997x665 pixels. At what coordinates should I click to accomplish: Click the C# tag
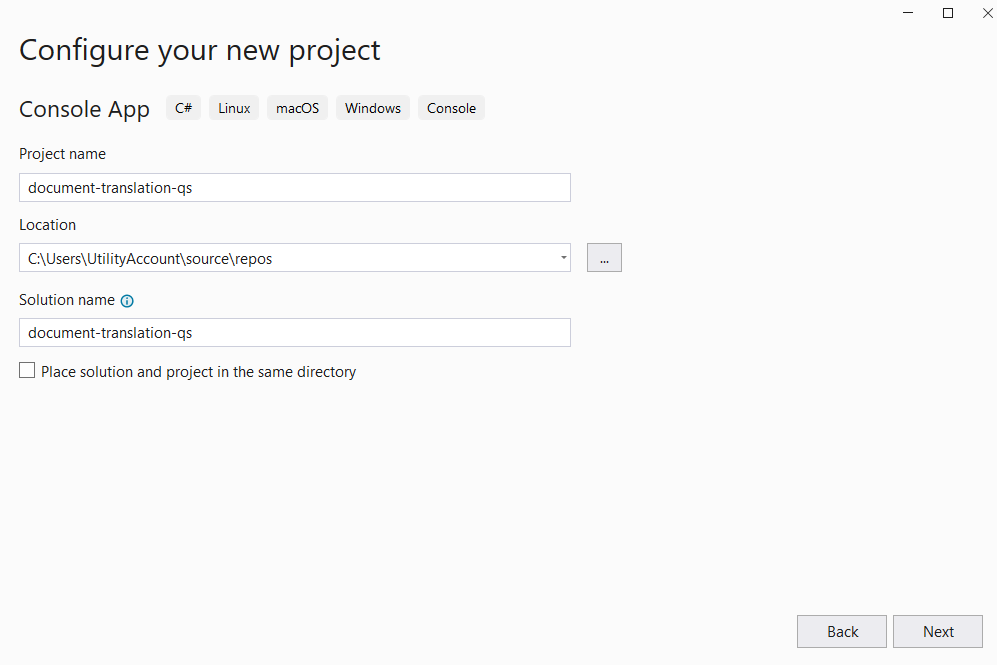pyautogui.click(x=184, y=108)
